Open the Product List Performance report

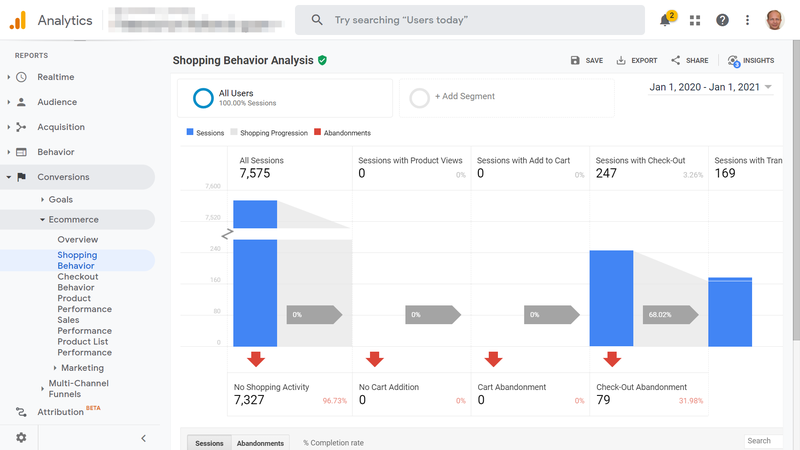point(84,347)
